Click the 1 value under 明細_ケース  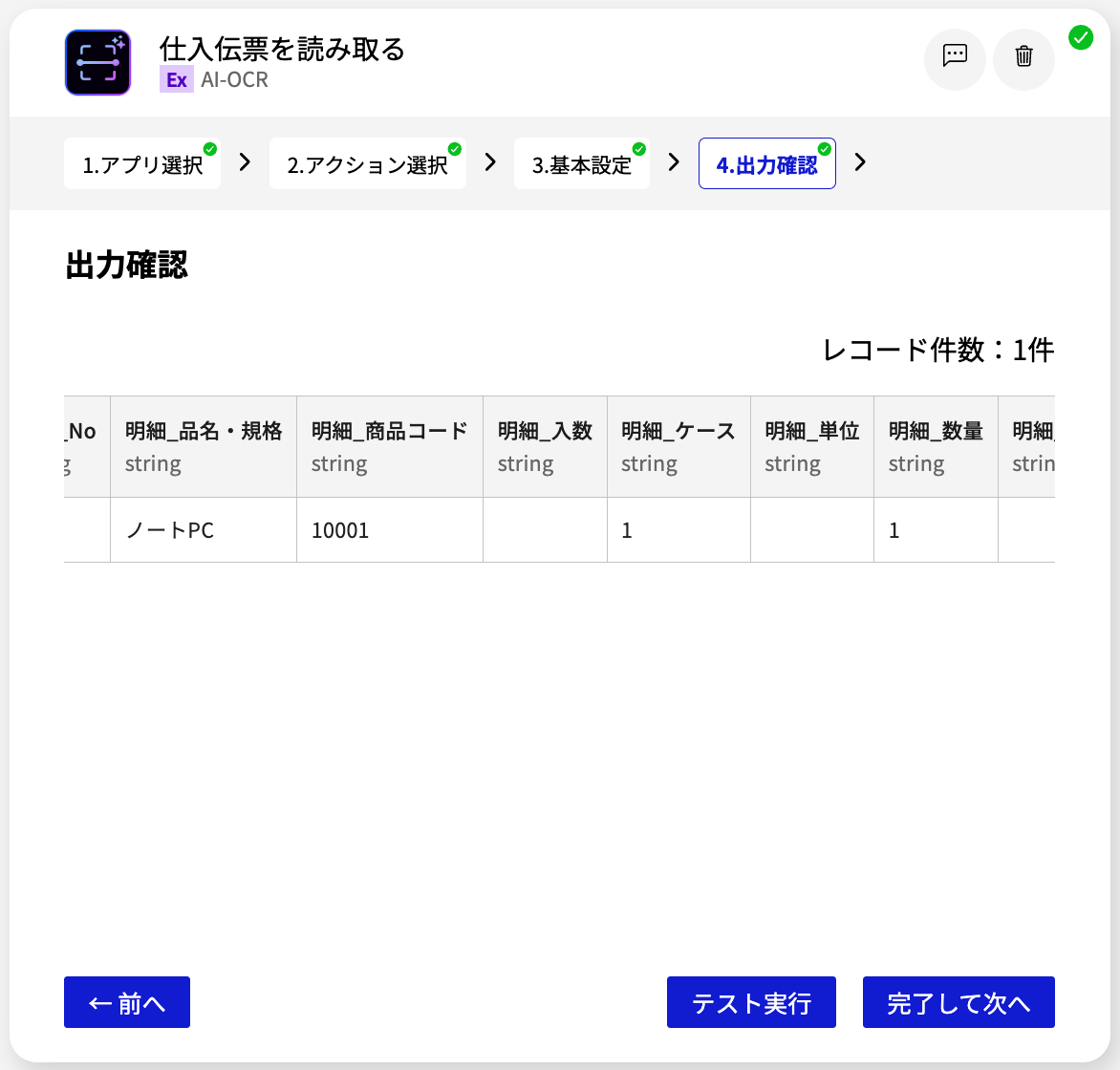[678, 530]
